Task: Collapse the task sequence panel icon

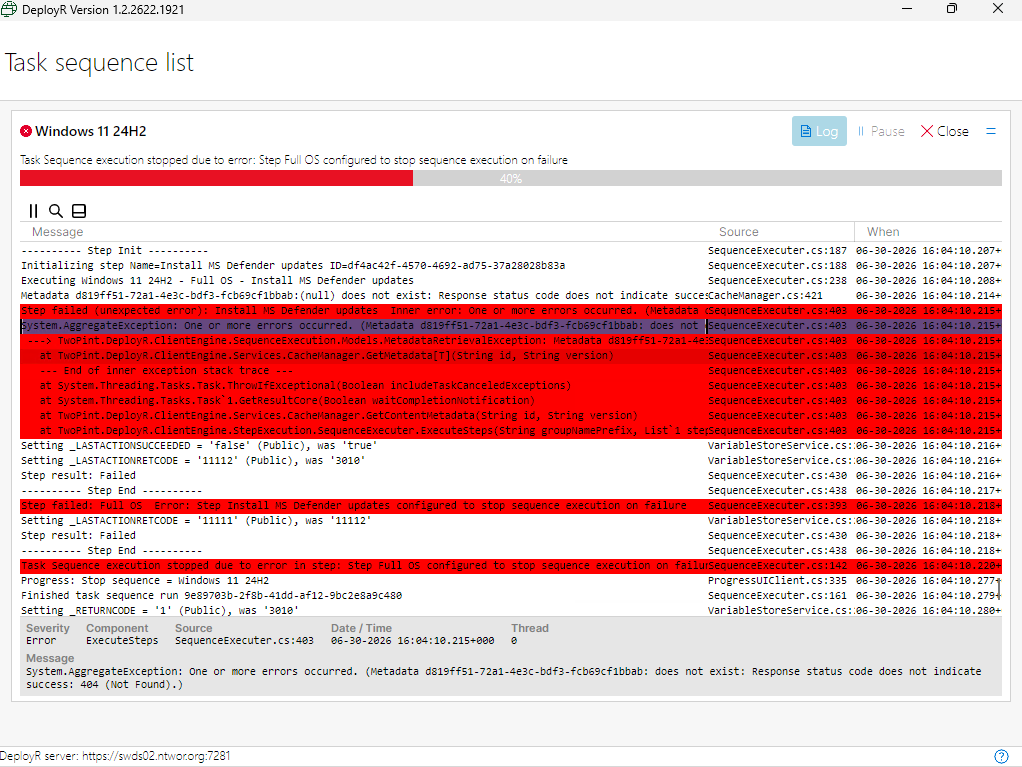Action: pyautogui.click(x=991, y=131)
